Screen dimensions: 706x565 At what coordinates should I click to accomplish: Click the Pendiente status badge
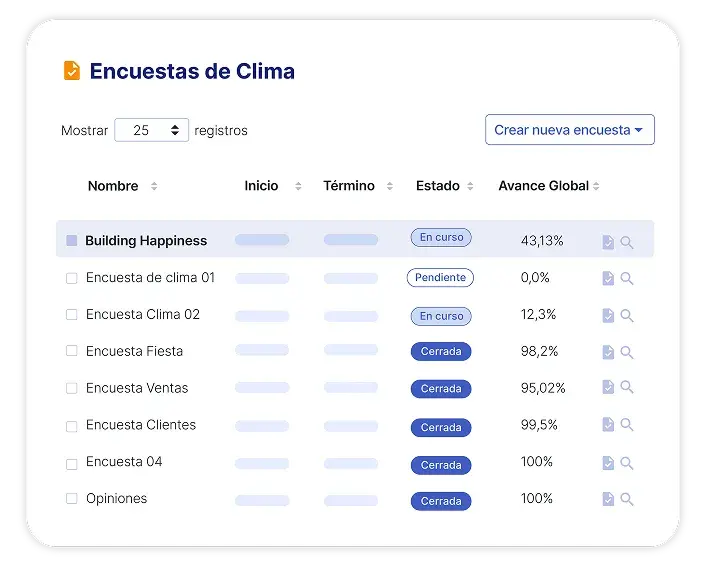[x=440, y=277]
